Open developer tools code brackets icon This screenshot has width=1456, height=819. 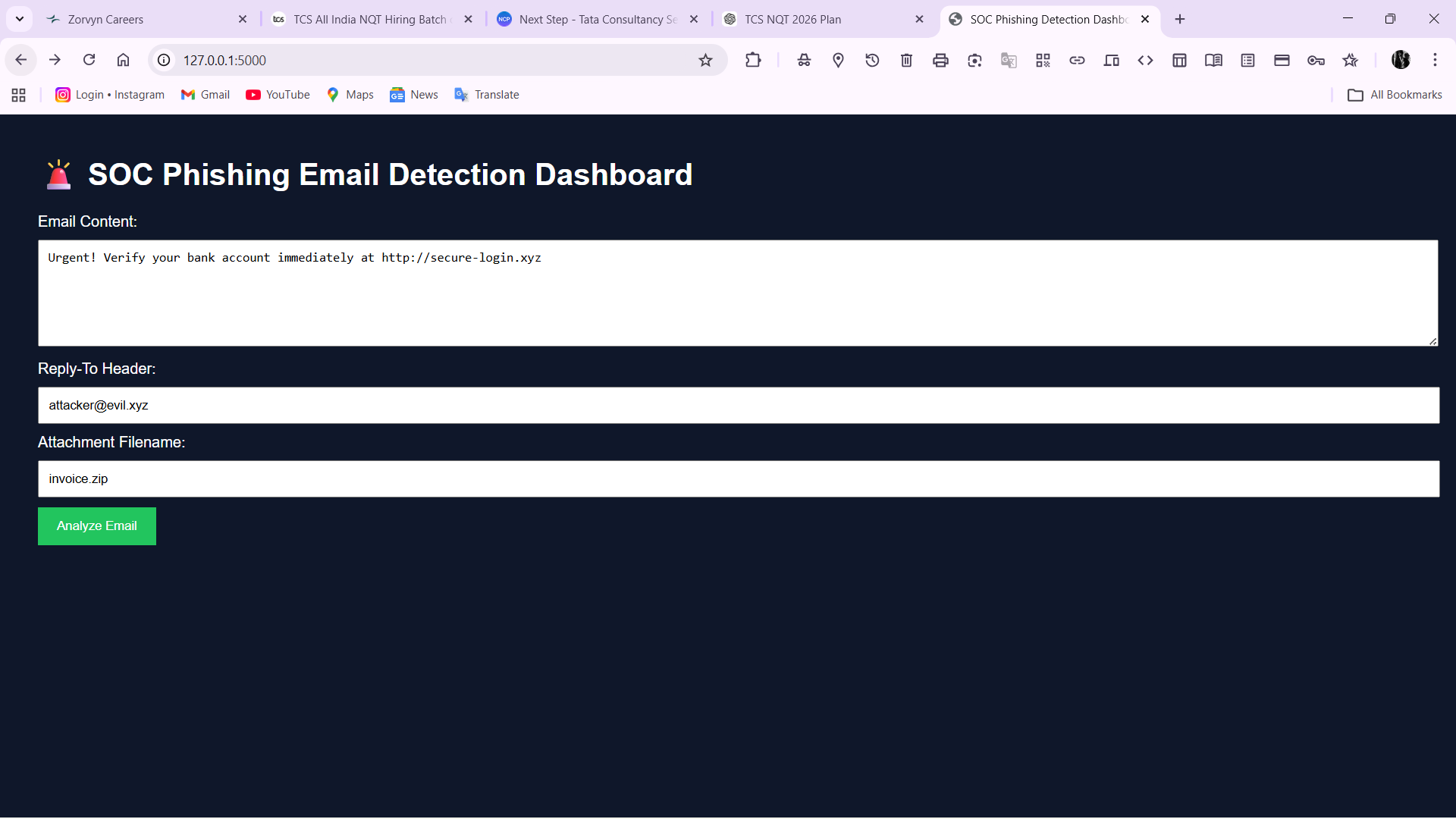pyautogui.click(x=1145, y=60)
